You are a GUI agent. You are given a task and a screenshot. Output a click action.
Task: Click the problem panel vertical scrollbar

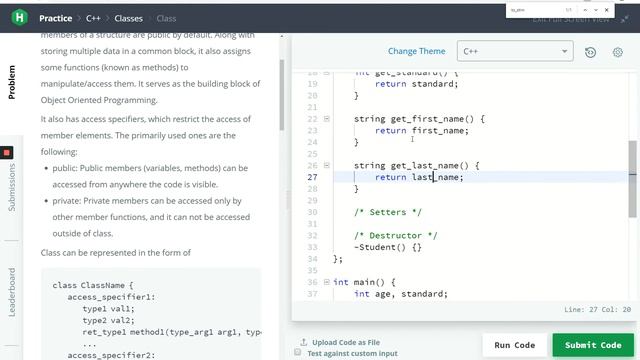coord(282,95)
